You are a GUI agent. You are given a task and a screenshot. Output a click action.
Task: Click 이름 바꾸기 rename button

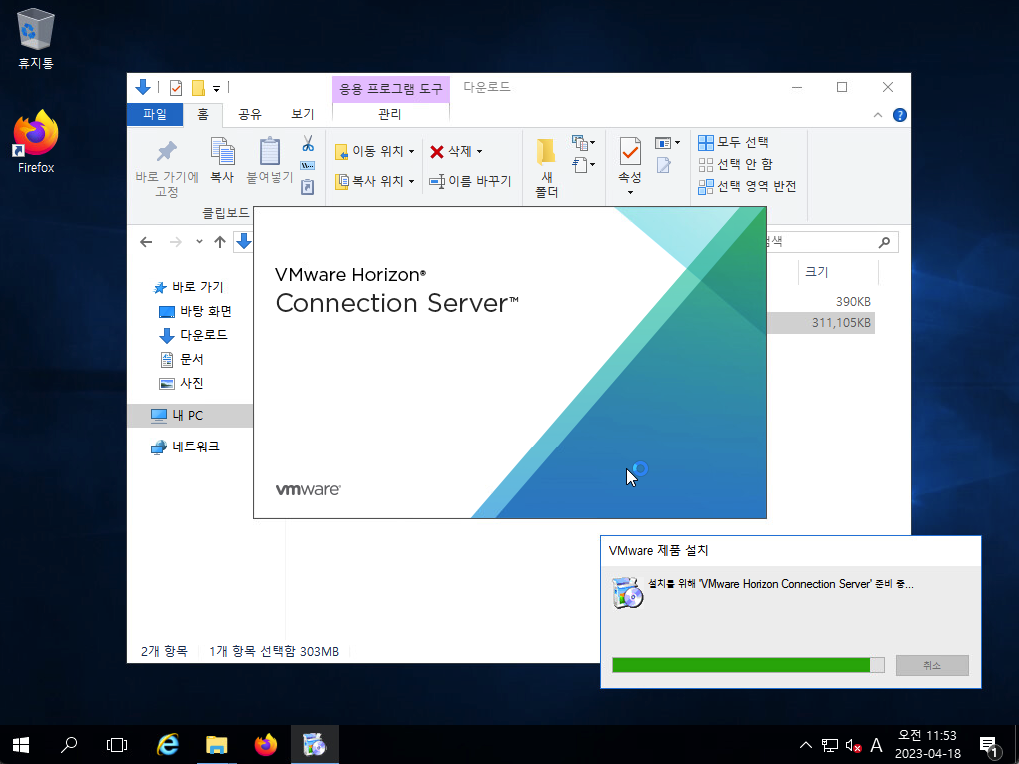point(471,181)
